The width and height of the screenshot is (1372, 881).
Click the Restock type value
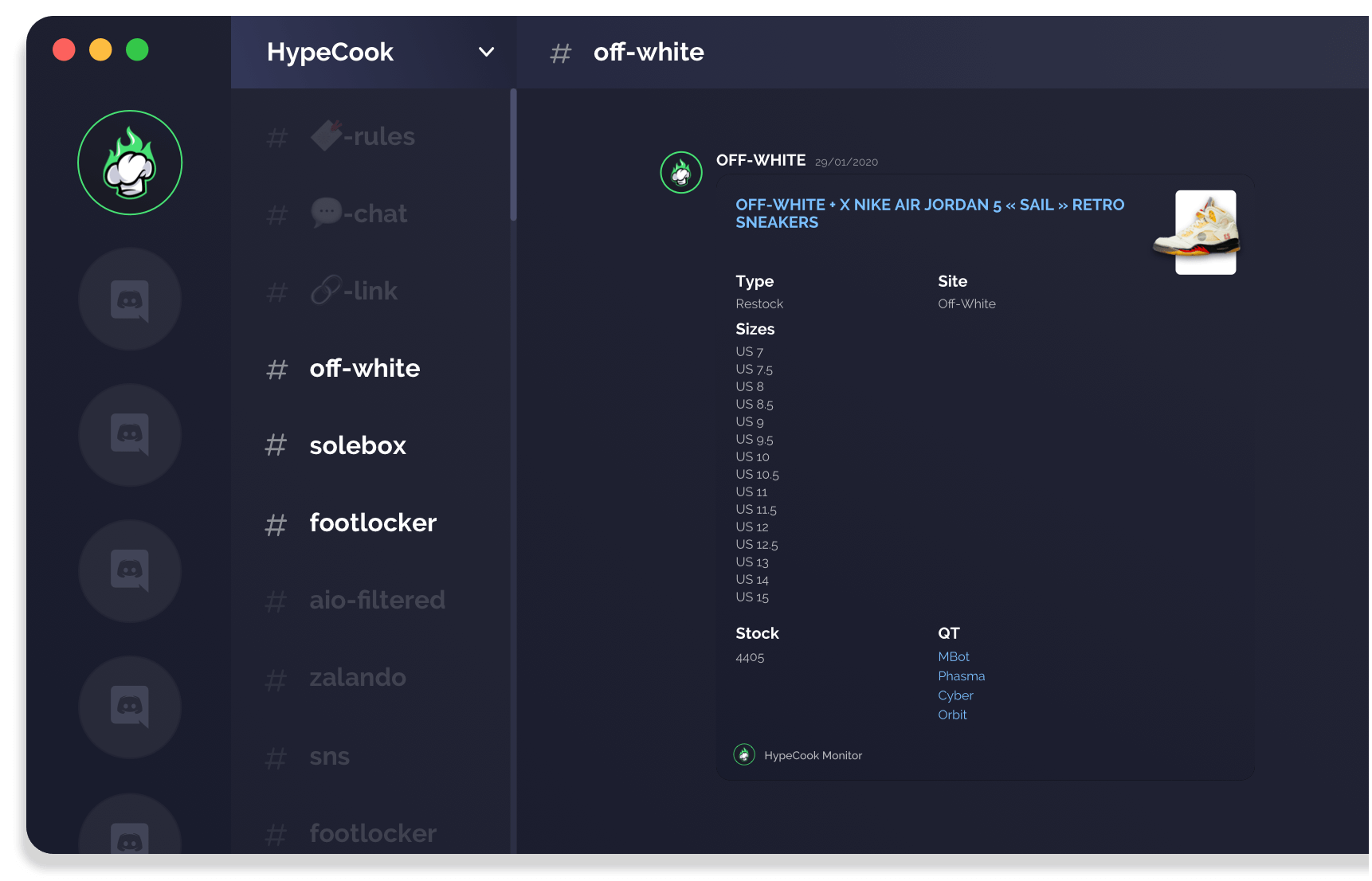tap(759, 303)
